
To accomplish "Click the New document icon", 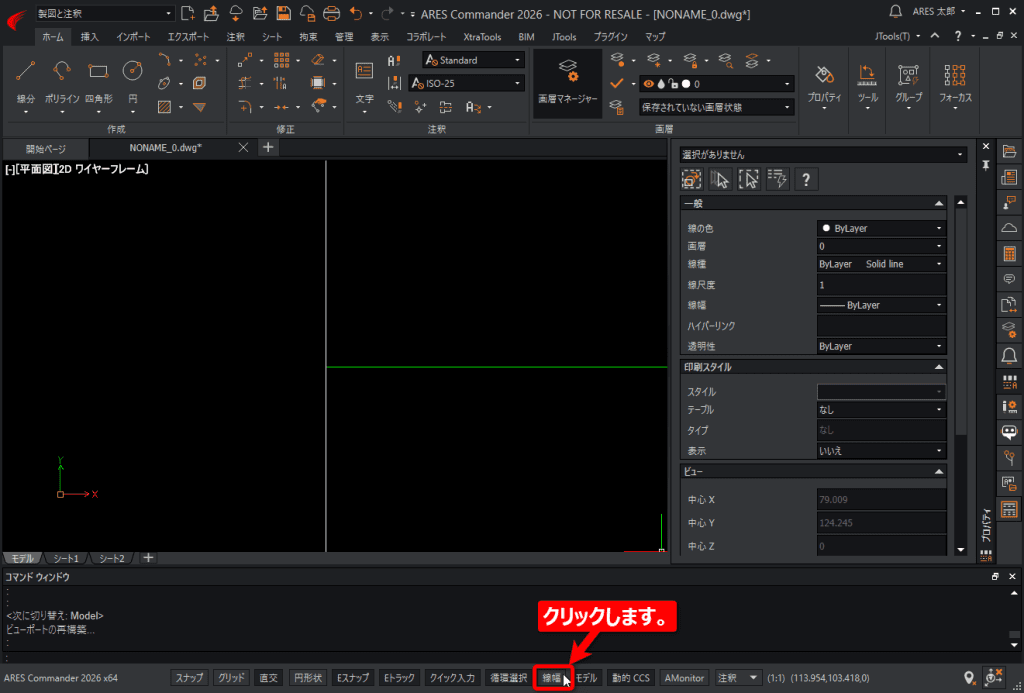I will pyautogui.click(x=187, y=12).
